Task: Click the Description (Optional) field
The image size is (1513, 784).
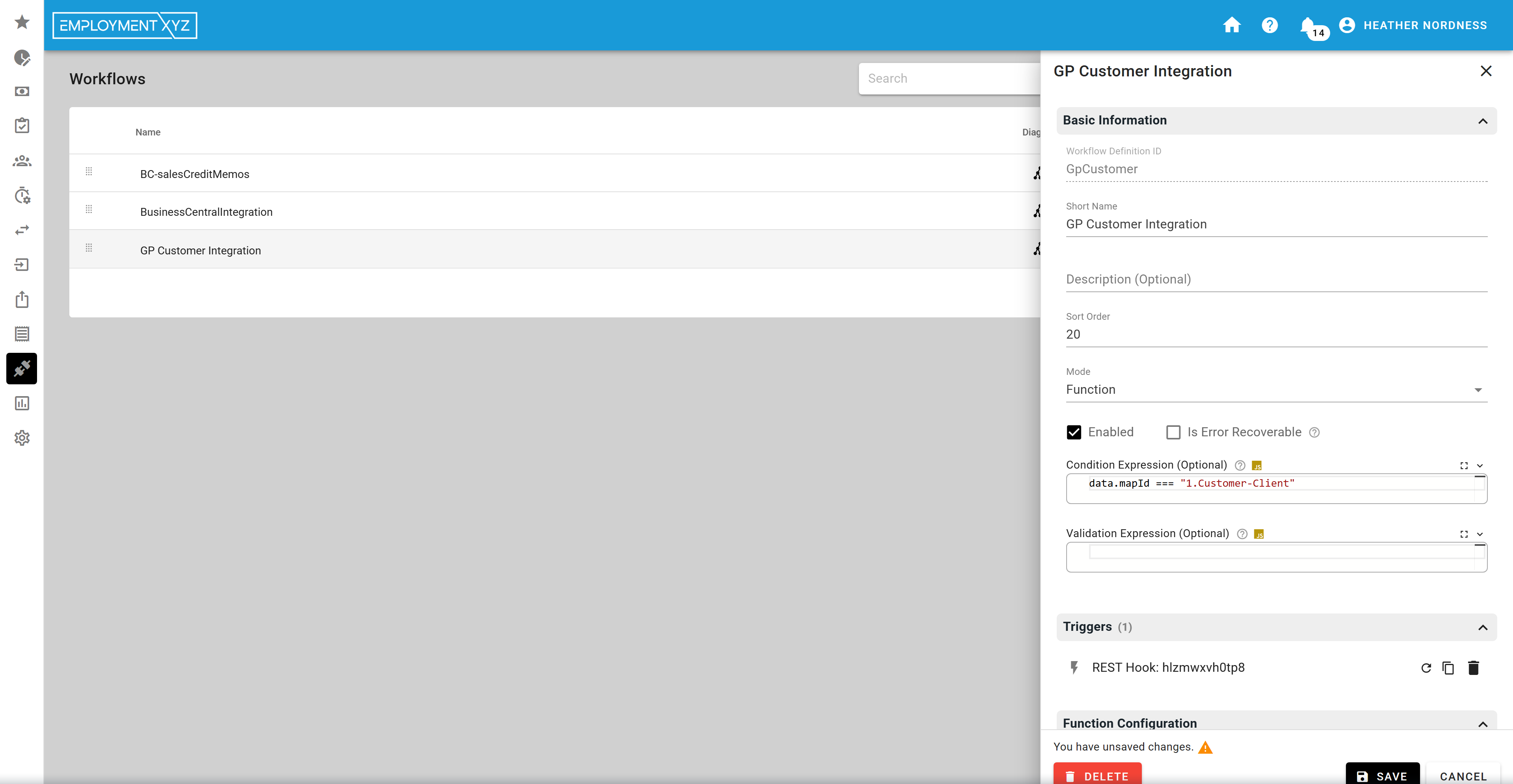Action: [1276, 279]
